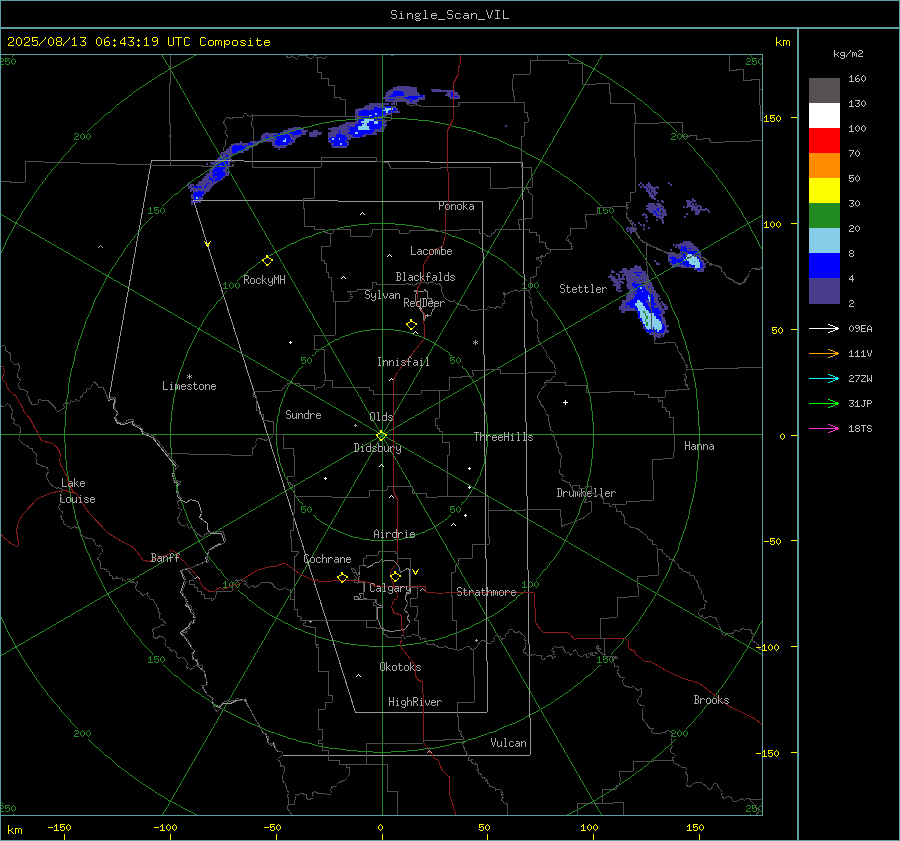
Task: Click the red 100 color swatch
Action: coord(824,141)
